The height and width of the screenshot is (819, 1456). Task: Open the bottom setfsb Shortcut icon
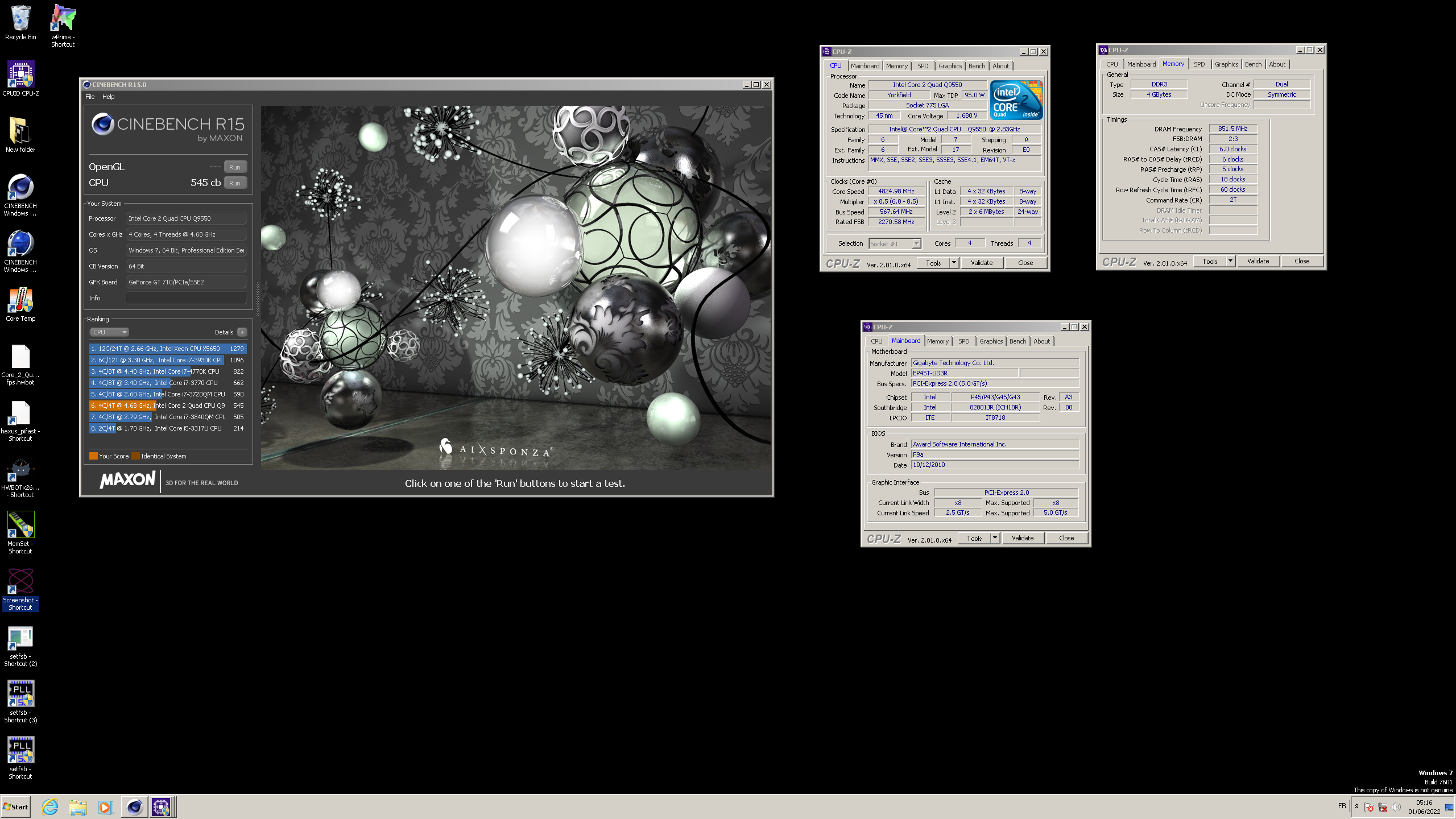point(20,758)
